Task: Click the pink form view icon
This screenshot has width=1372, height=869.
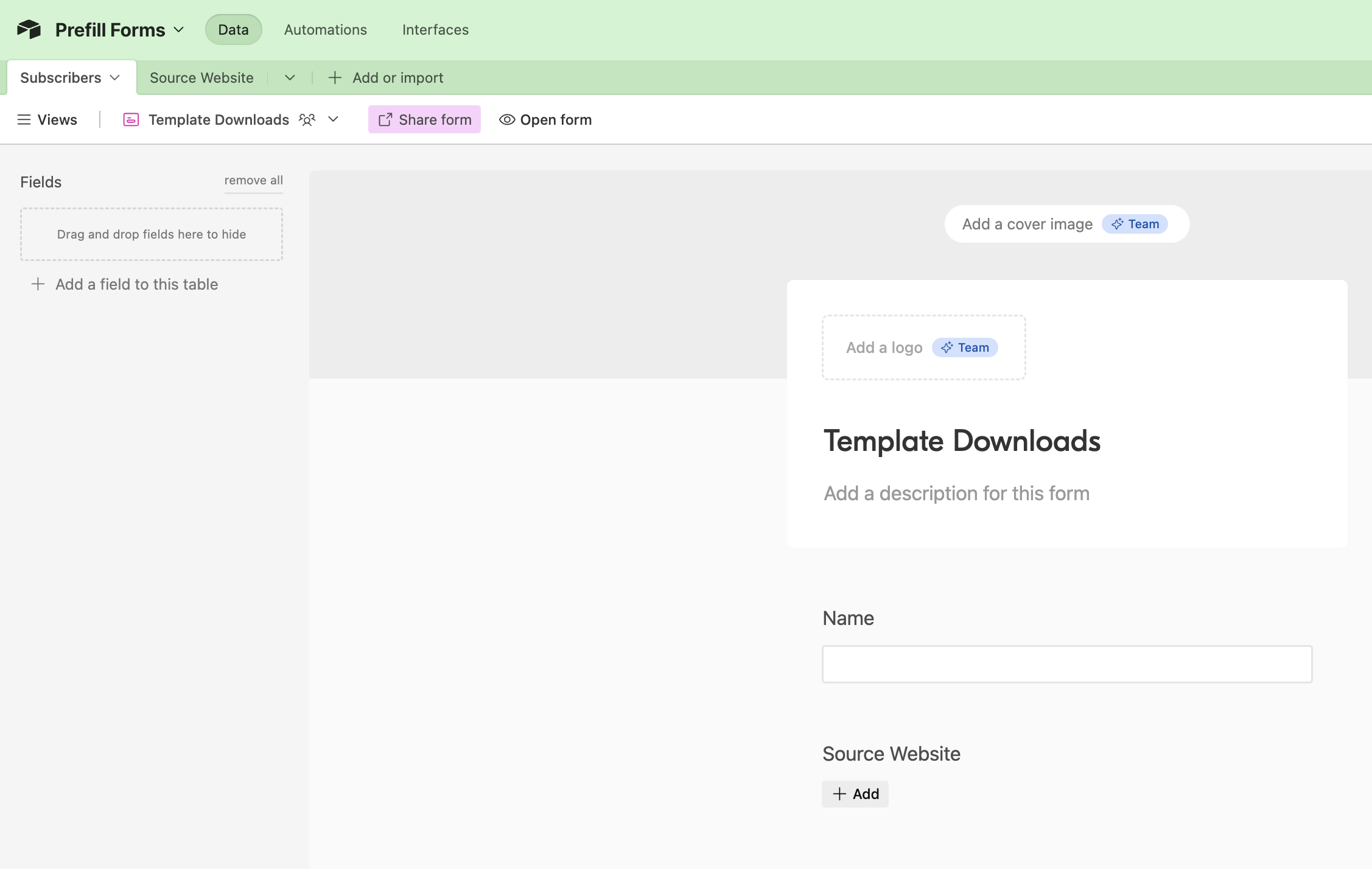Action: (x=131, y=120)
